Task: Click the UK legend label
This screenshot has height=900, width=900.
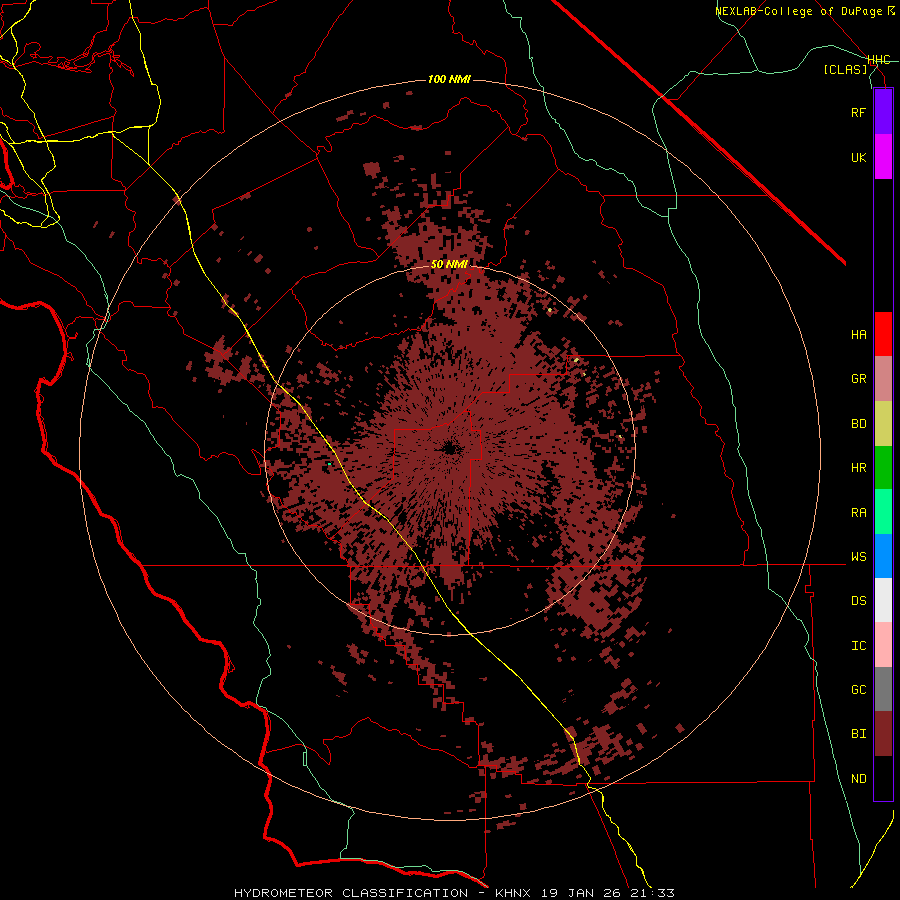Action: 858,157
